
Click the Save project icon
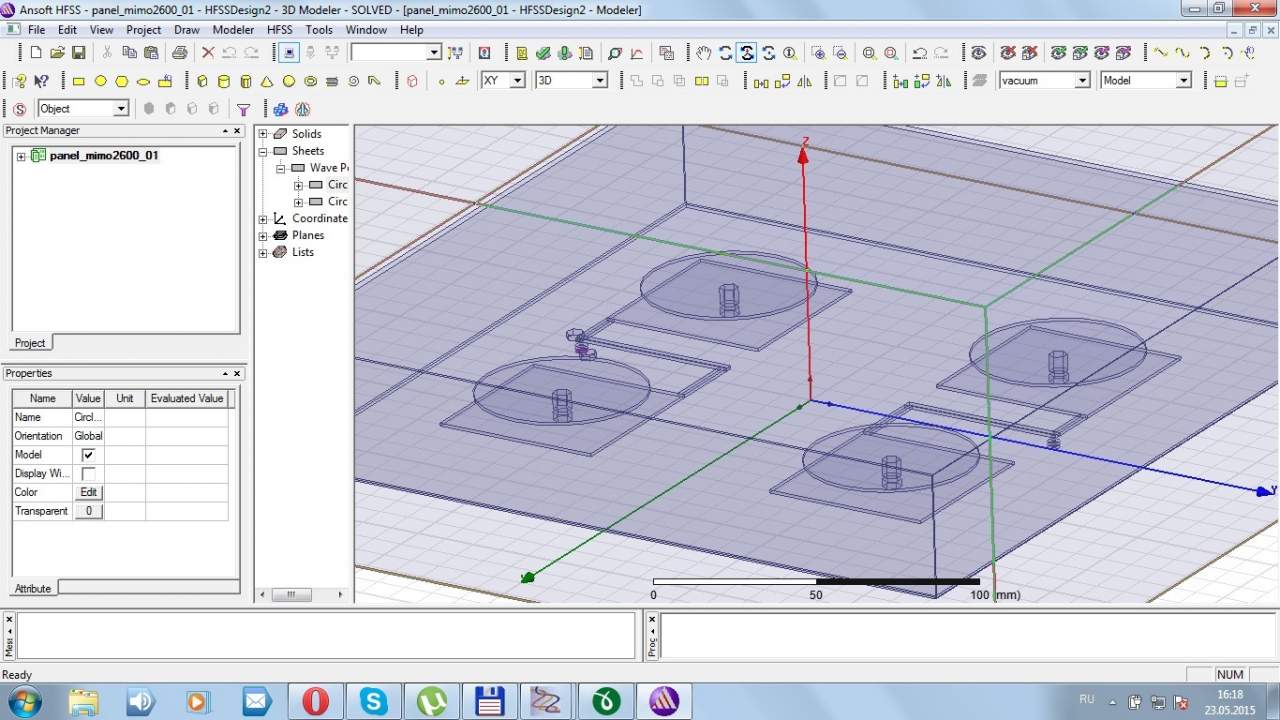78,53
